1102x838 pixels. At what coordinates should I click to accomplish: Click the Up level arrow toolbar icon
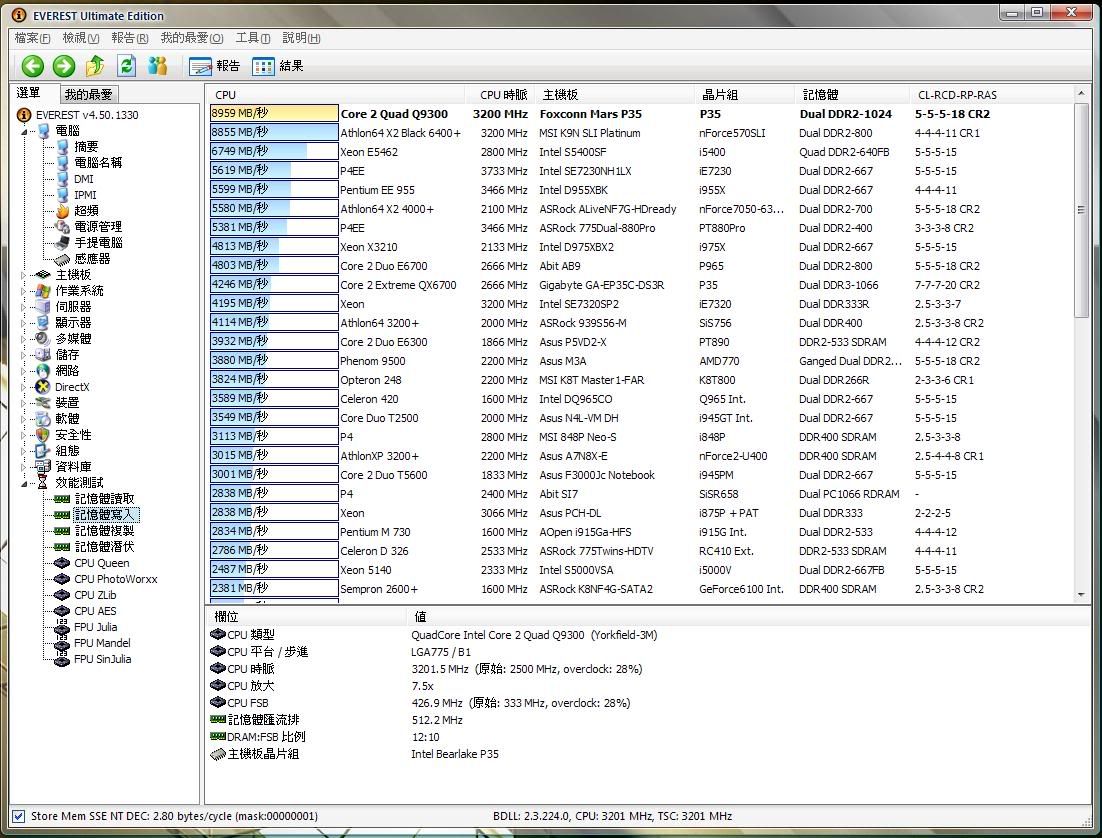point(95,66)
